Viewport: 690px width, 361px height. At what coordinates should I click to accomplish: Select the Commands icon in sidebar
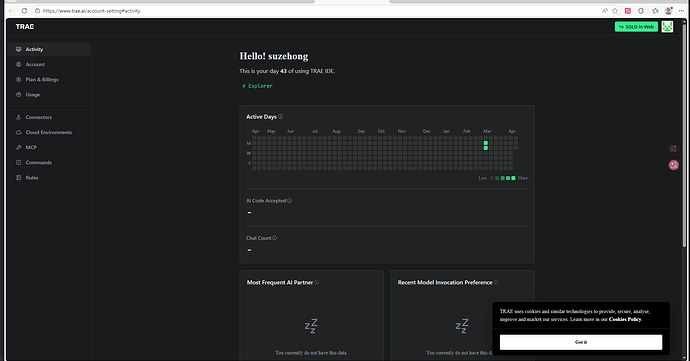point(18,162)
